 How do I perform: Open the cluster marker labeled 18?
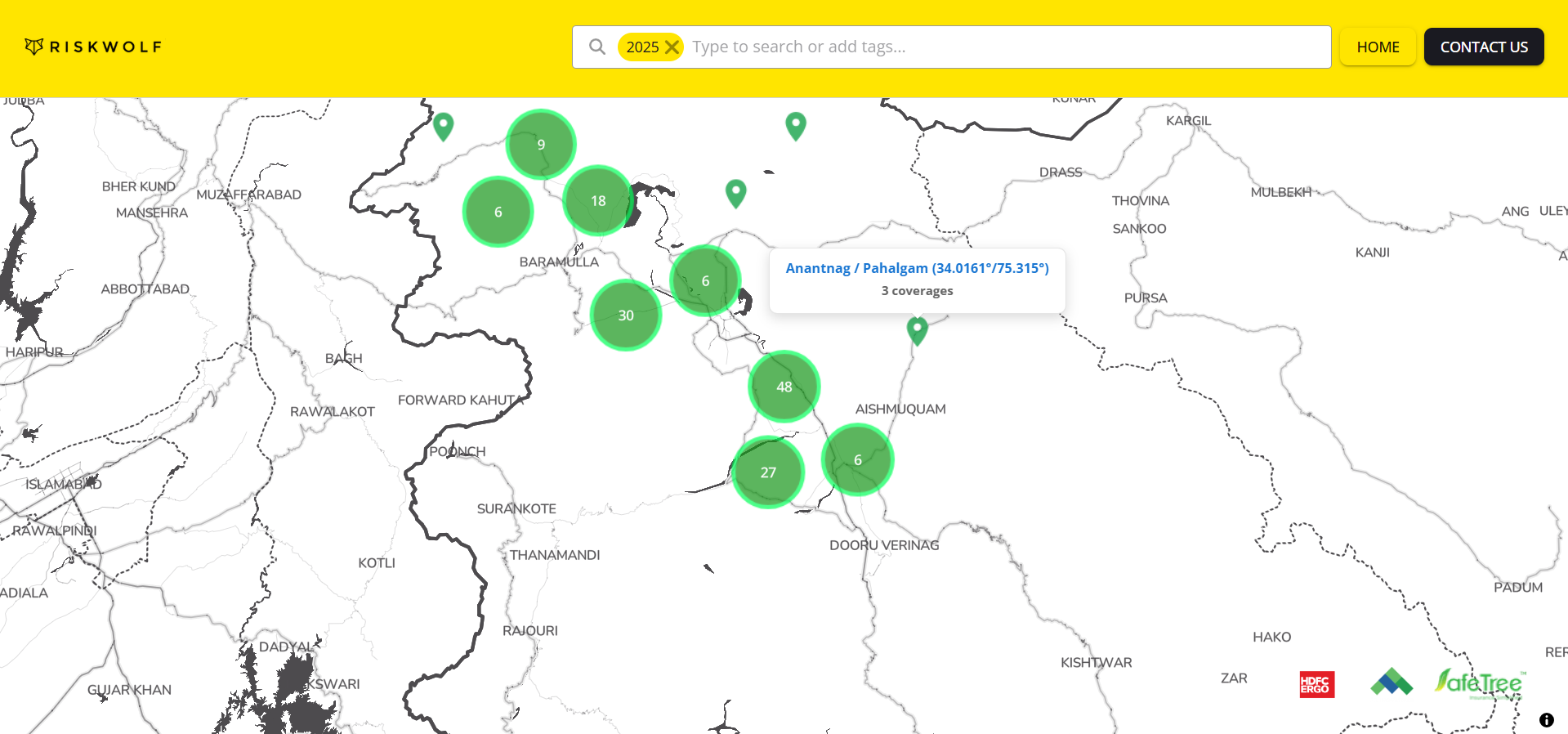click(x=598, y=201)
